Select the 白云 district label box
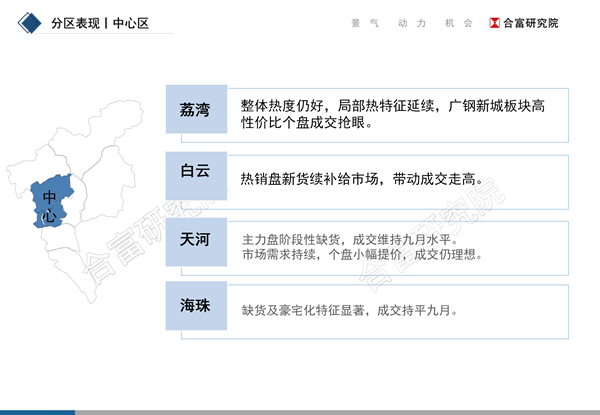The height and width of the screenshot is (415, 600). click(196, 176)
